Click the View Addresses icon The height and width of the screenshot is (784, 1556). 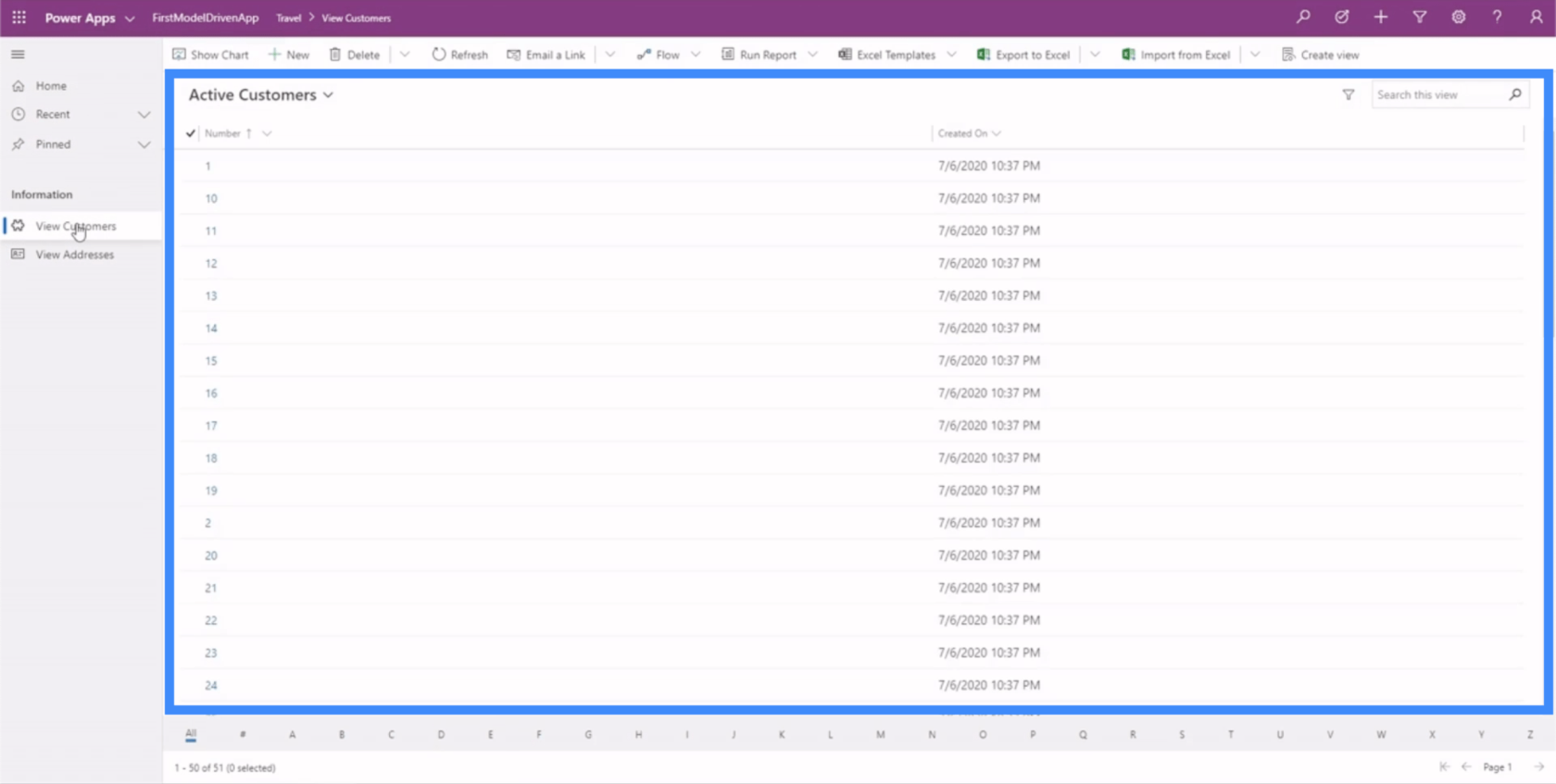pyautogui.click(x=18, y=254)
